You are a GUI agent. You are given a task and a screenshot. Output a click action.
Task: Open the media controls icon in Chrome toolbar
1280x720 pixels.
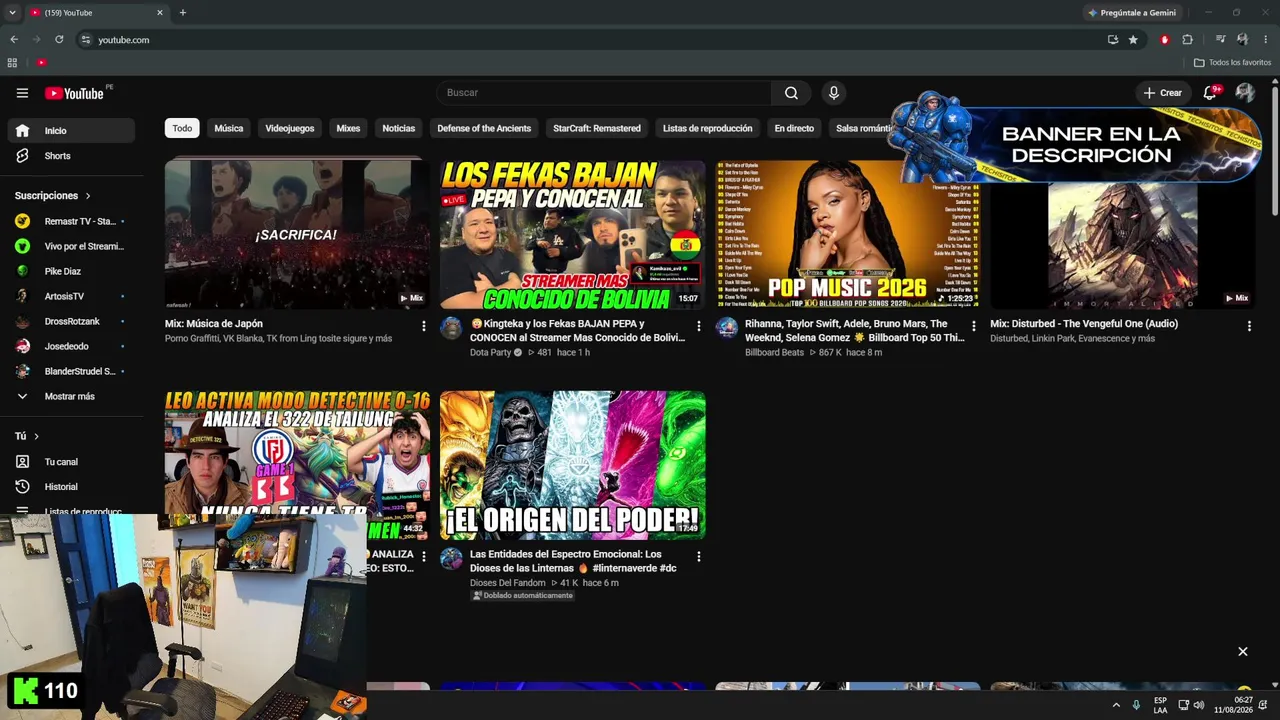click(1220, 40)
